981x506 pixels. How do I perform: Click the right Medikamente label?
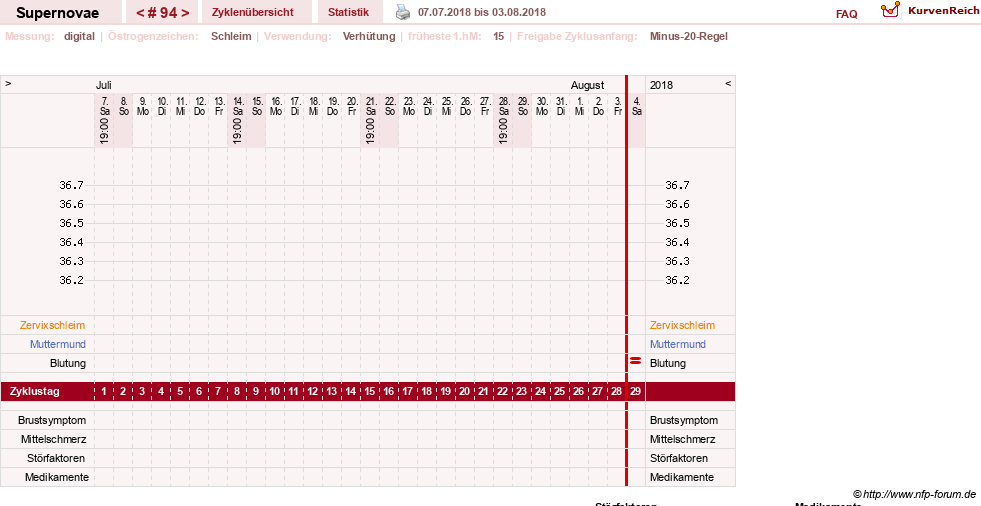(x=682, y=477)
